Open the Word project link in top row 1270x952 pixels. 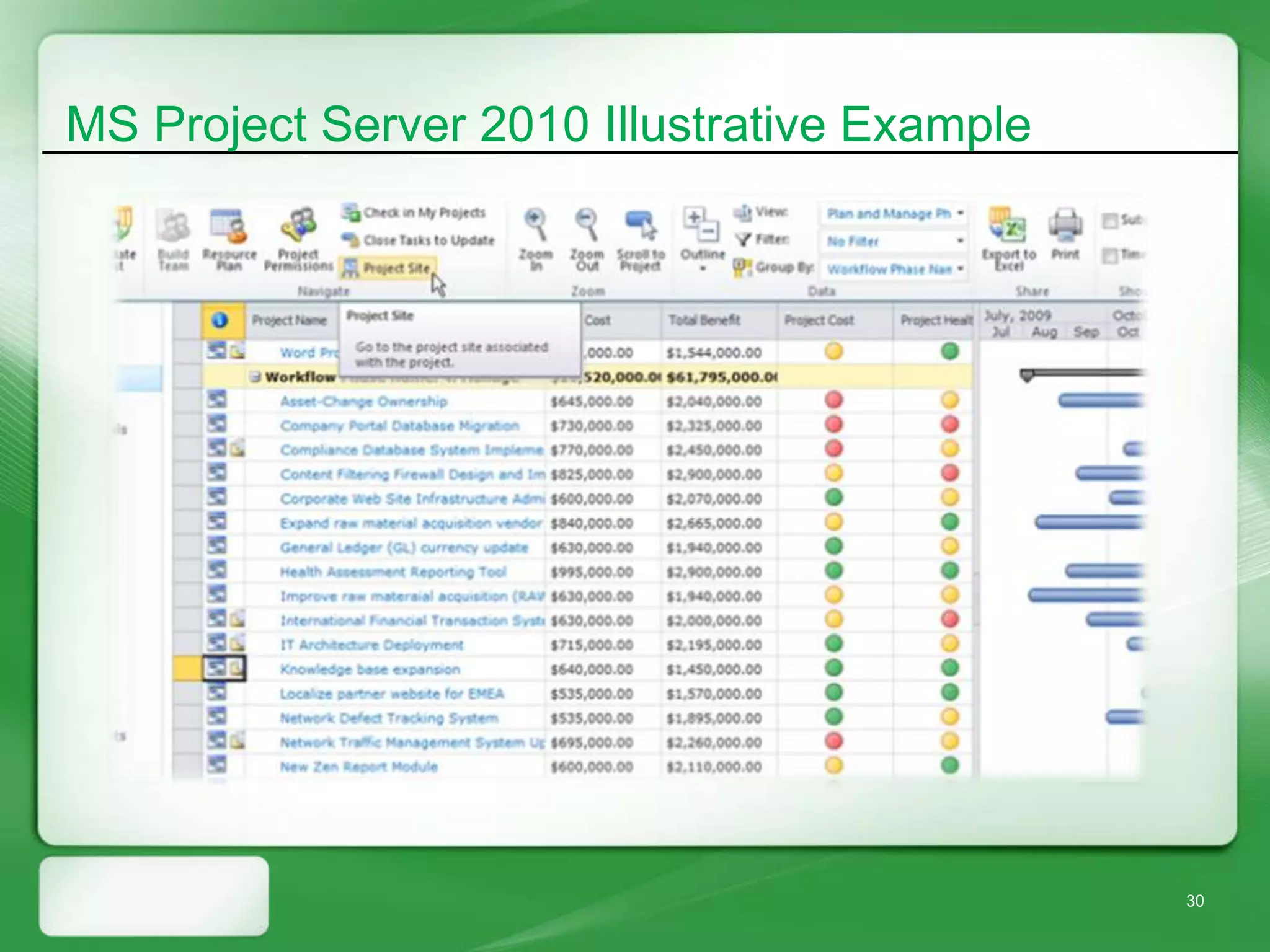pos(309,353)
